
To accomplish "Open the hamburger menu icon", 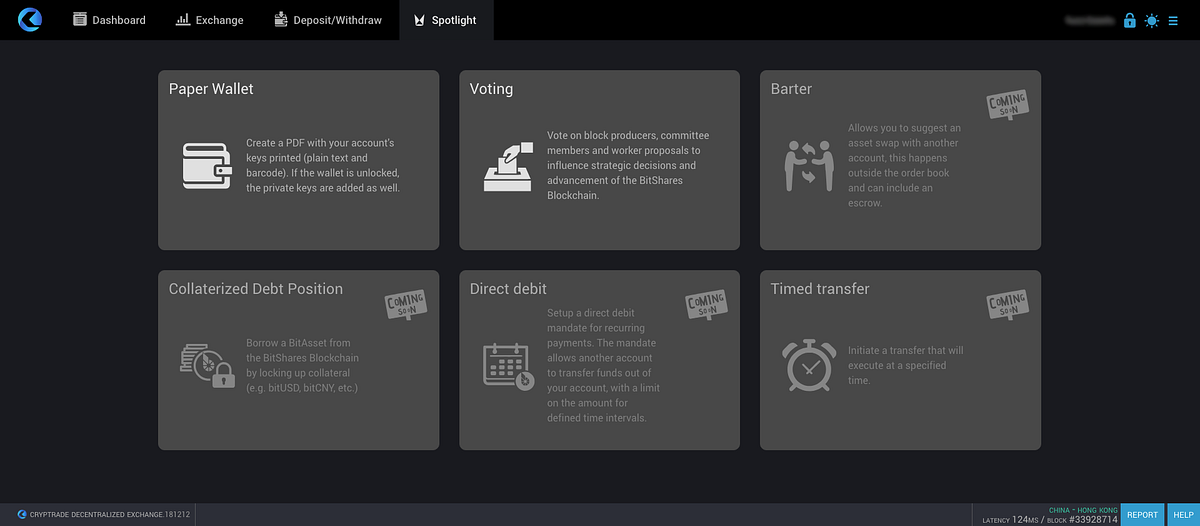I will tap(1174, 20).
